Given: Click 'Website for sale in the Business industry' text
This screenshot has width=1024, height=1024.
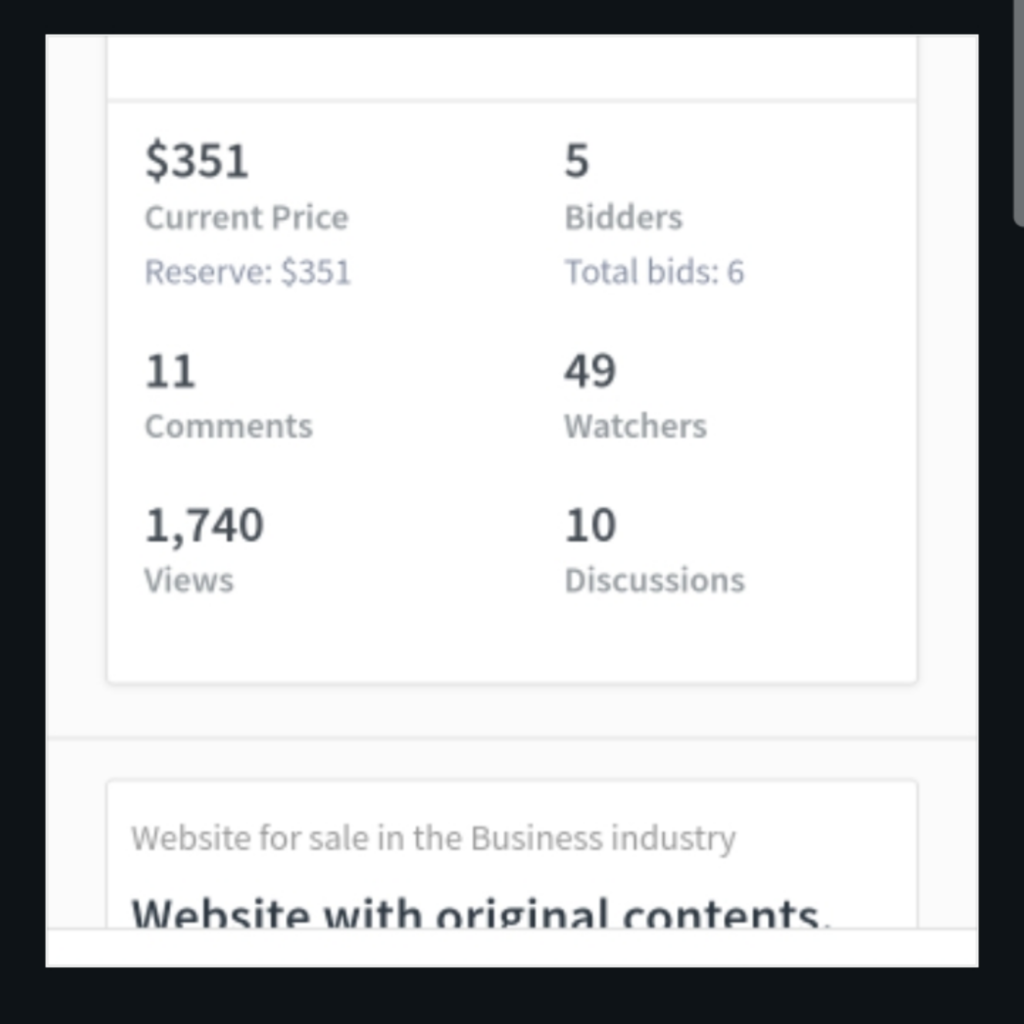Looking at the screenshot, I should click(x=433, y=838).
